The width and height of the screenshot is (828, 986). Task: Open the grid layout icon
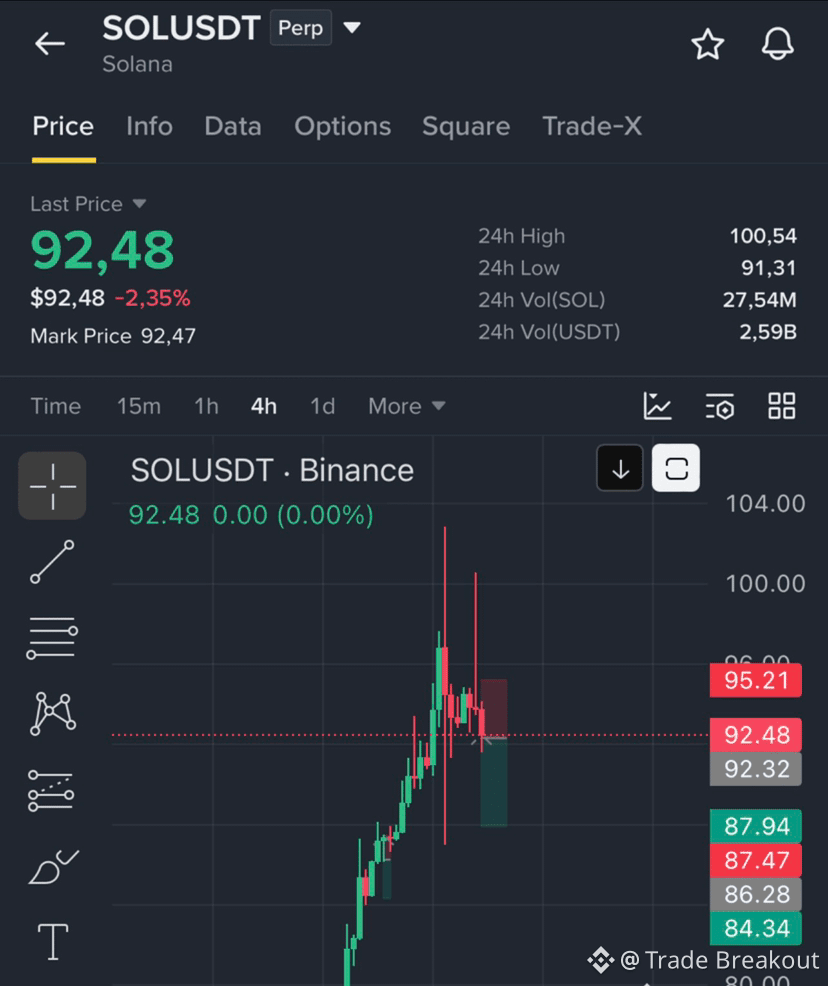click(x=781, y=406)
